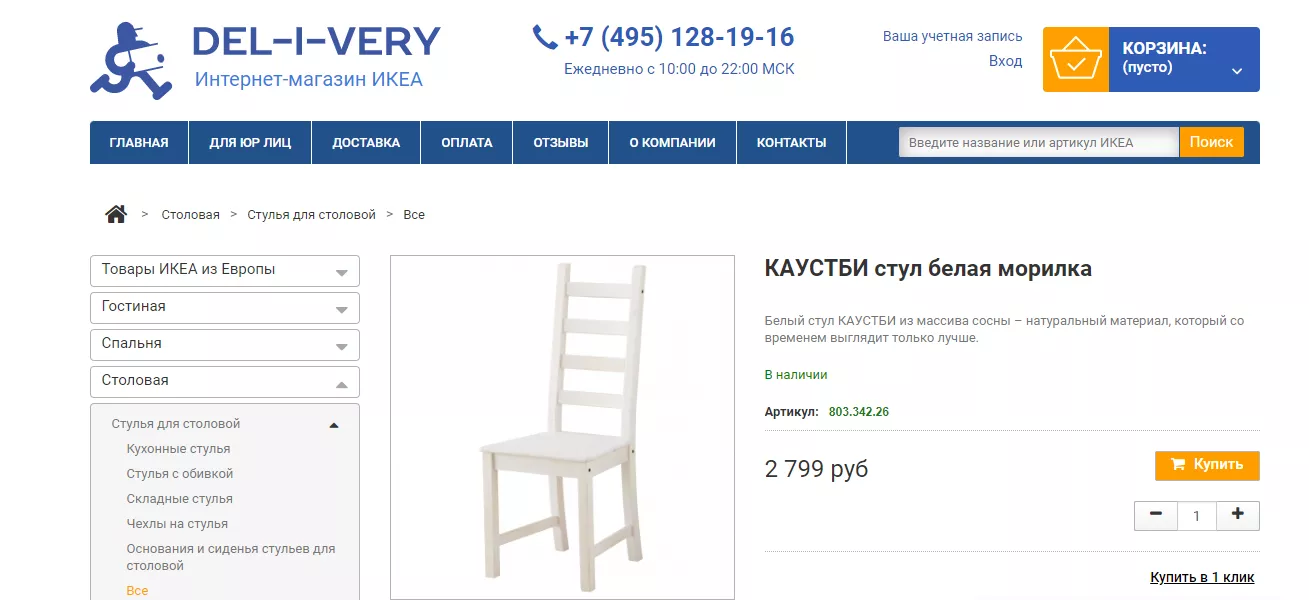Click the phone handset icon
Viewport: 1309px width, 600px height.
pyautogui.click(x=545, y=38)
